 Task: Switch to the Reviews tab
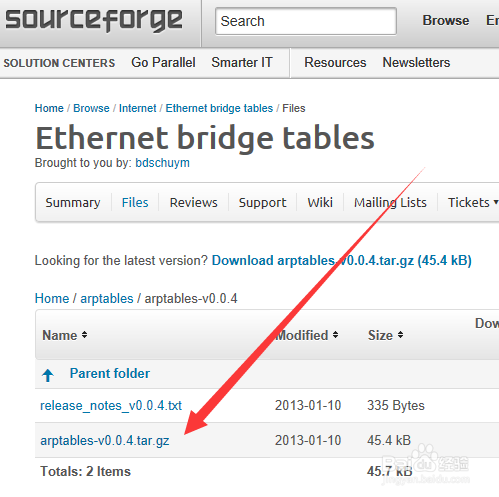click(x=194, y=202)
